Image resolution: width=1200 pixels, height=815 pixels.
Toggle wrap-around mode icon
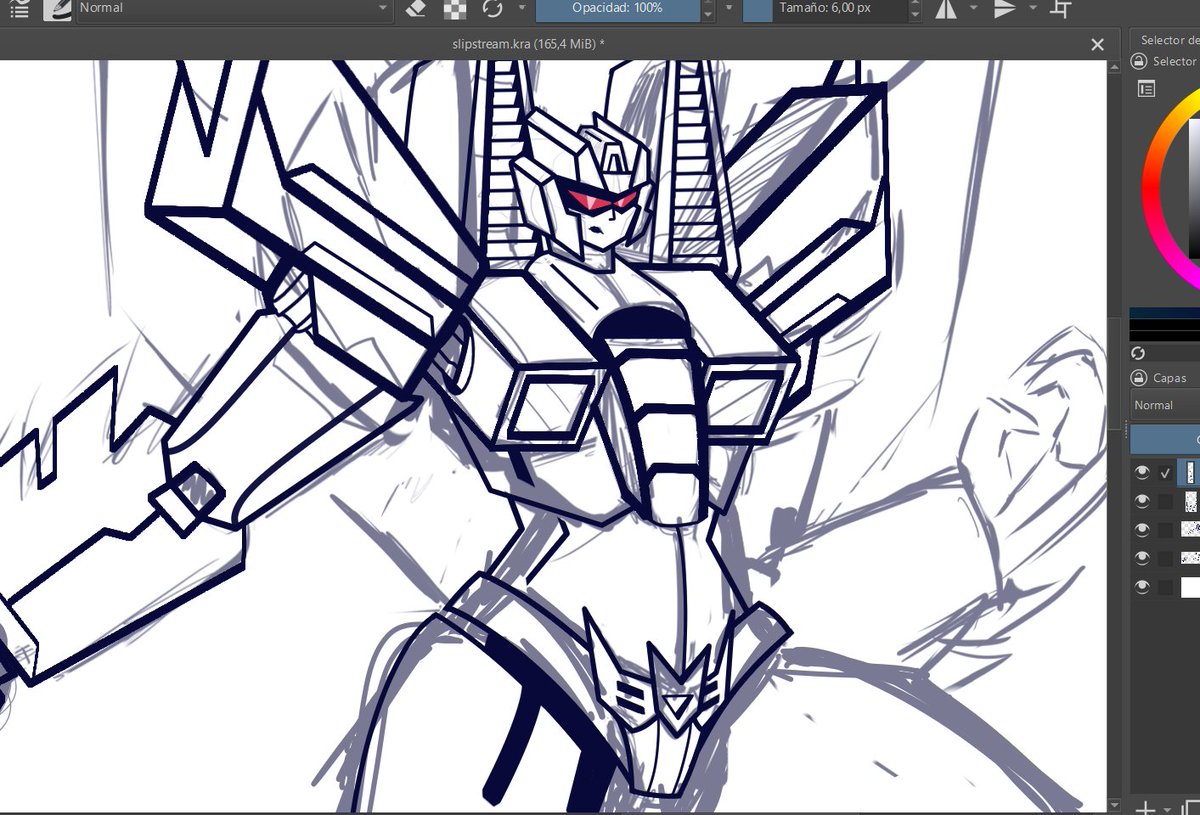pos(1061,9)
